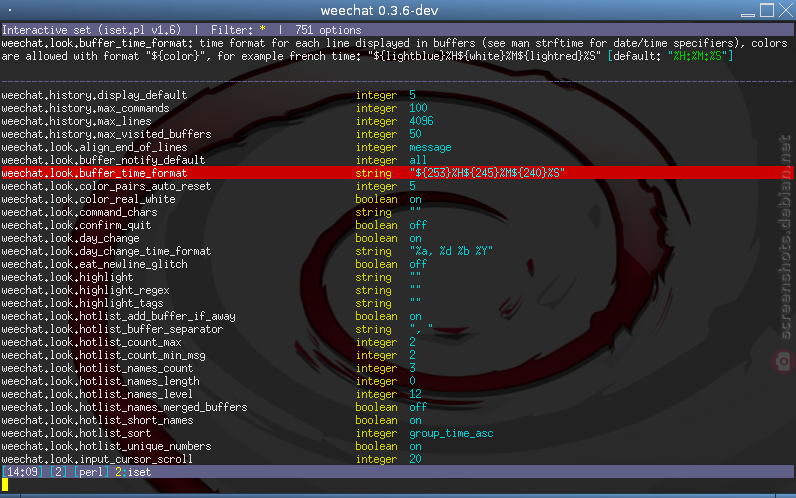Toggle hotlist_names_merged_buffers value off

click(x=418, y=408)
